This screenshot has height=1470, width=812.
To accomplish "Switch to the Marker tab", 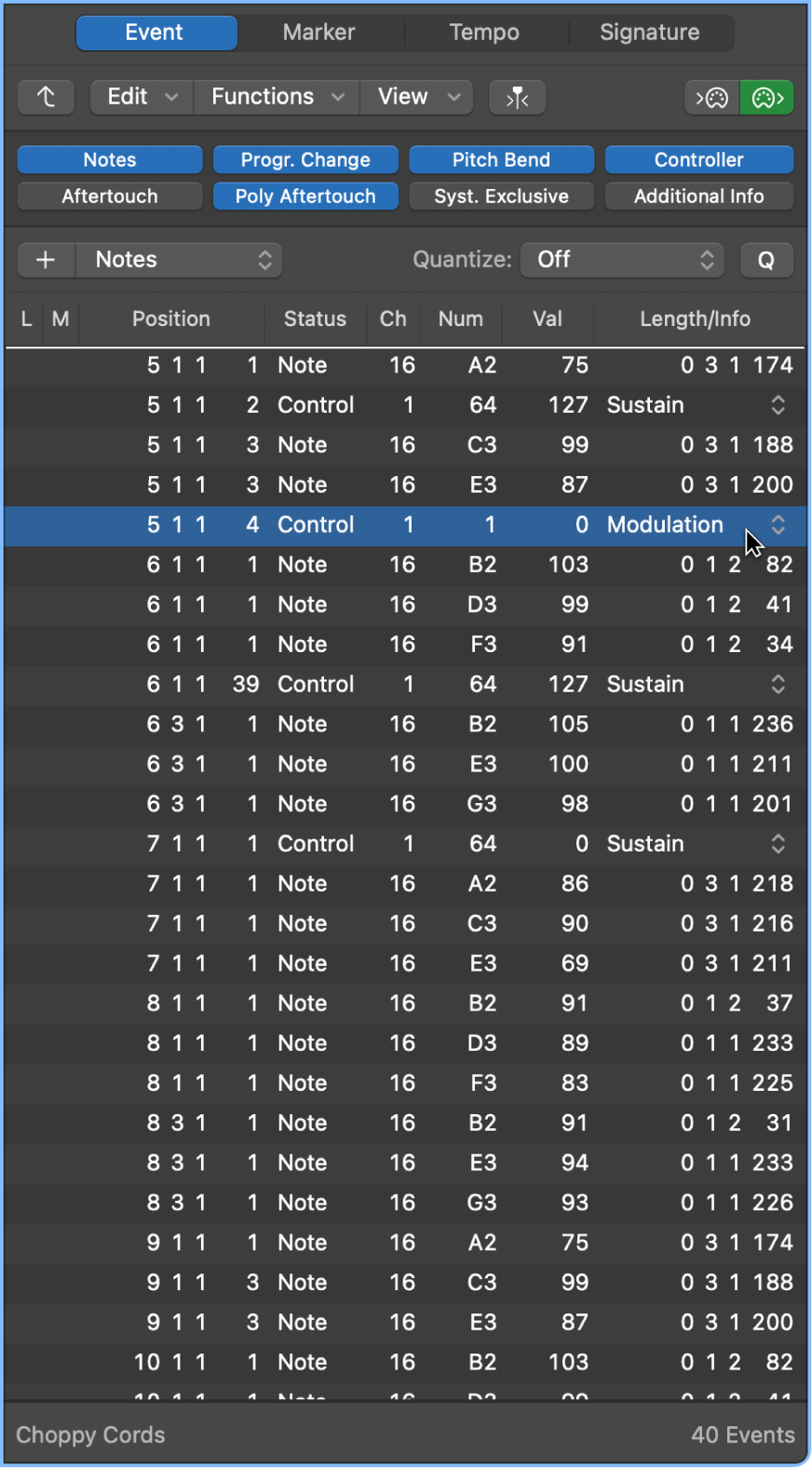I will [318, 32].
